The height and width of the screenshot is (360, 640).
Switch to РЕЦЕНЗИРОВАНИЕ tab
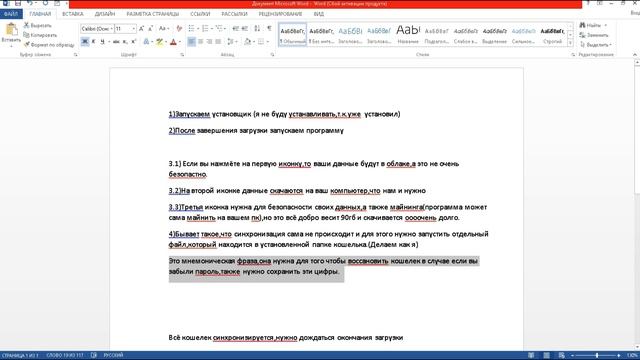[x=280, y=14]
